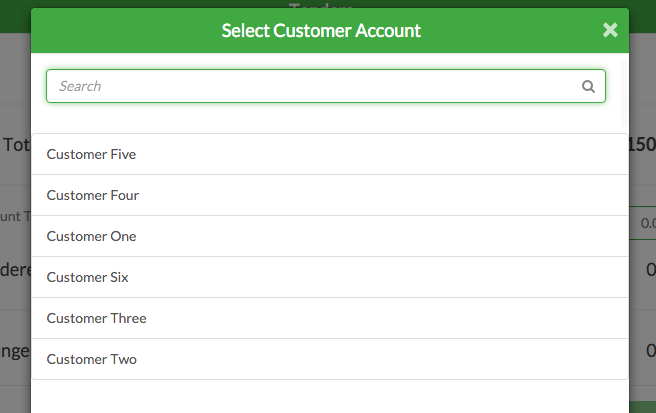Click the truncated Amount Tendered label behind the dialog
Image resolution: width=656 pixels, height=413 pixels.
[15, 216]
